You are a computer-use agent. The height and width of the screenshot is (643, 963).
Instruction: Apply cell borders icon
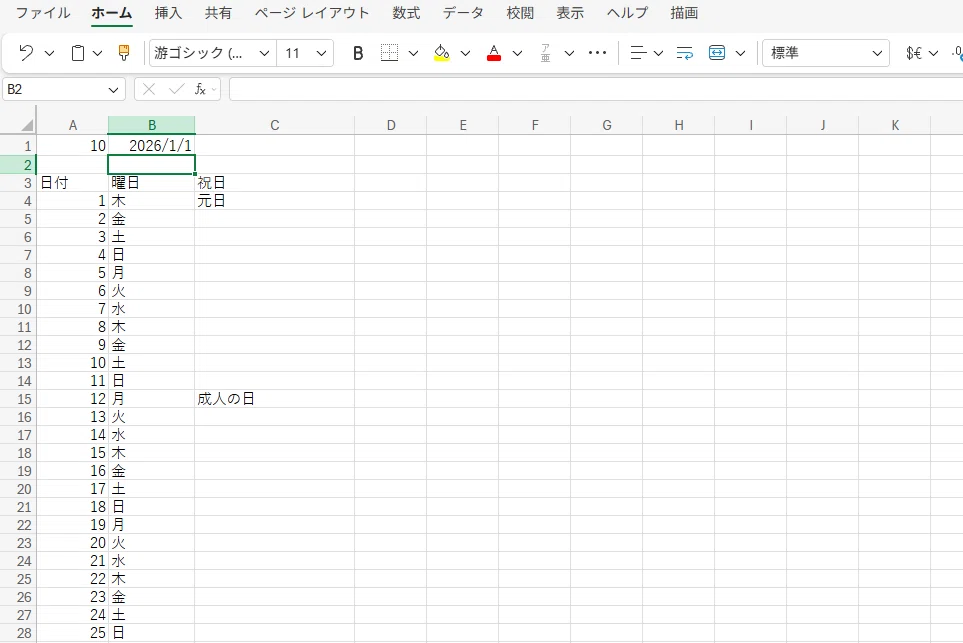click(x=389, y=53)
